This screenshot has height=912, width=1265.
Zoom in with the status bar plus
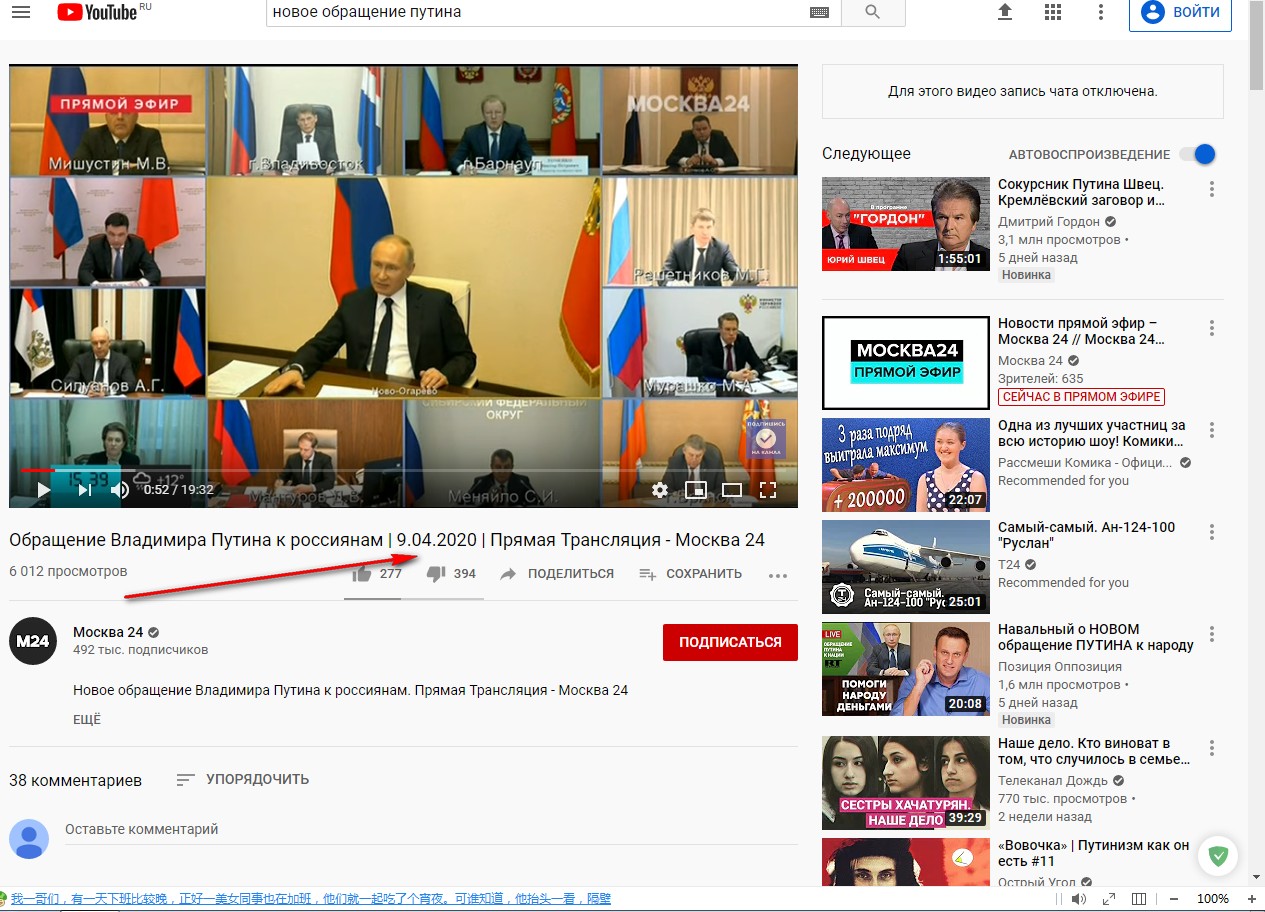[x=1251, y=899]
